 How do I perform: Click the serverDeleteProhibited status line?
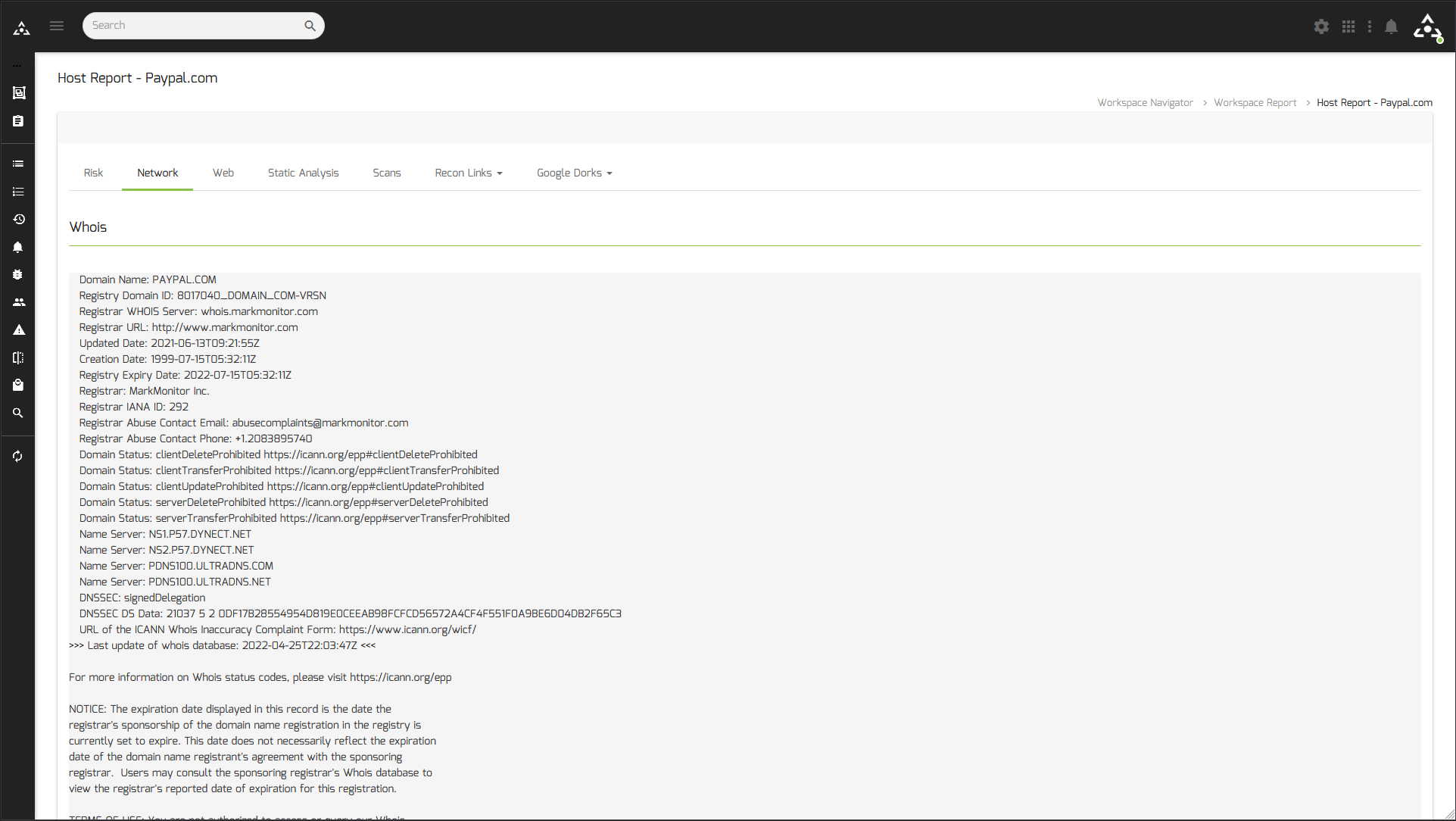coord(284,502)
